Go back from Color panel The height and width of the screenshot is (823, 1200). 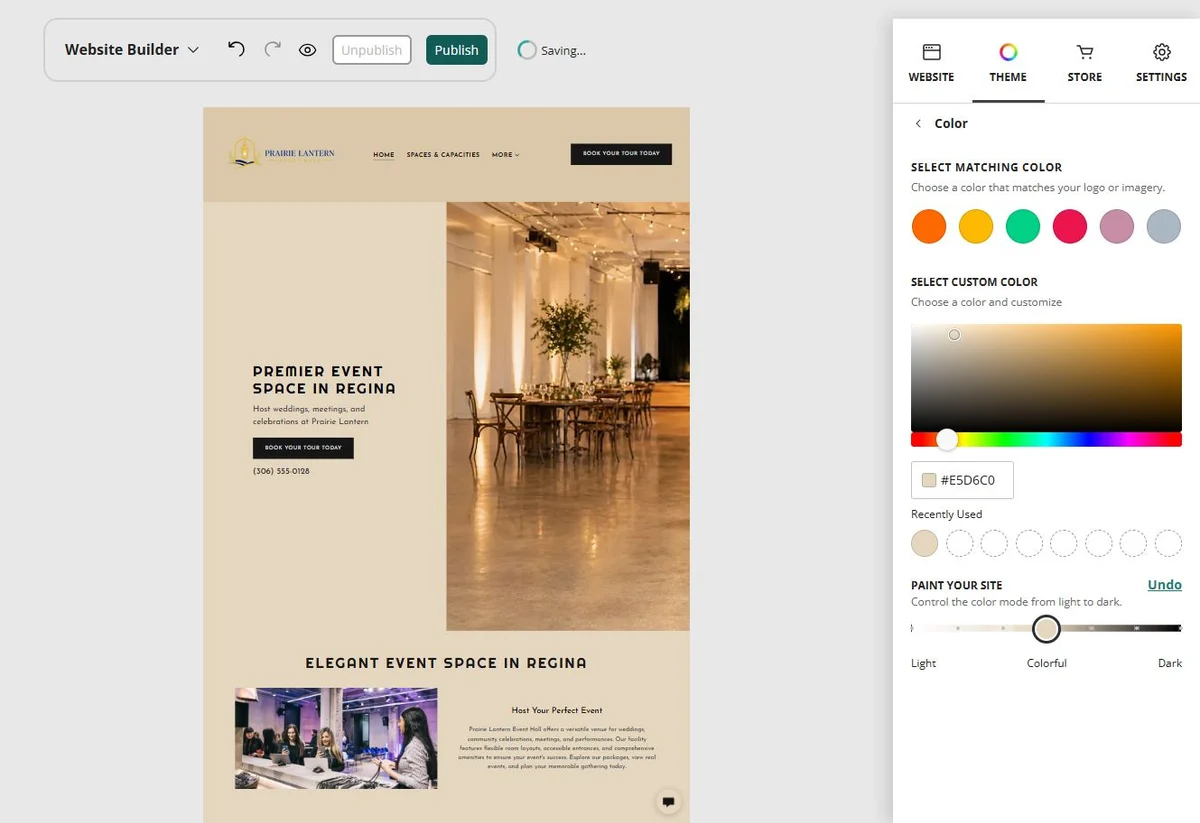918,123
